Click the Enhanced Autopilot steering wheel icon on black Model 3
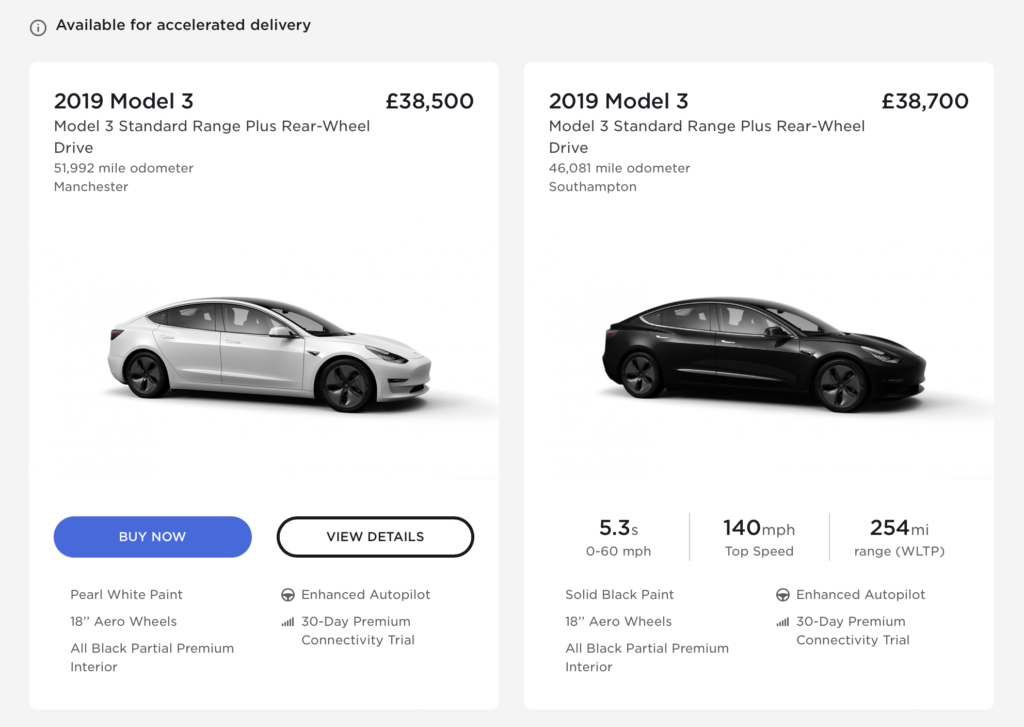This screenshot has width=1024, height=727. tap(780, 594)
